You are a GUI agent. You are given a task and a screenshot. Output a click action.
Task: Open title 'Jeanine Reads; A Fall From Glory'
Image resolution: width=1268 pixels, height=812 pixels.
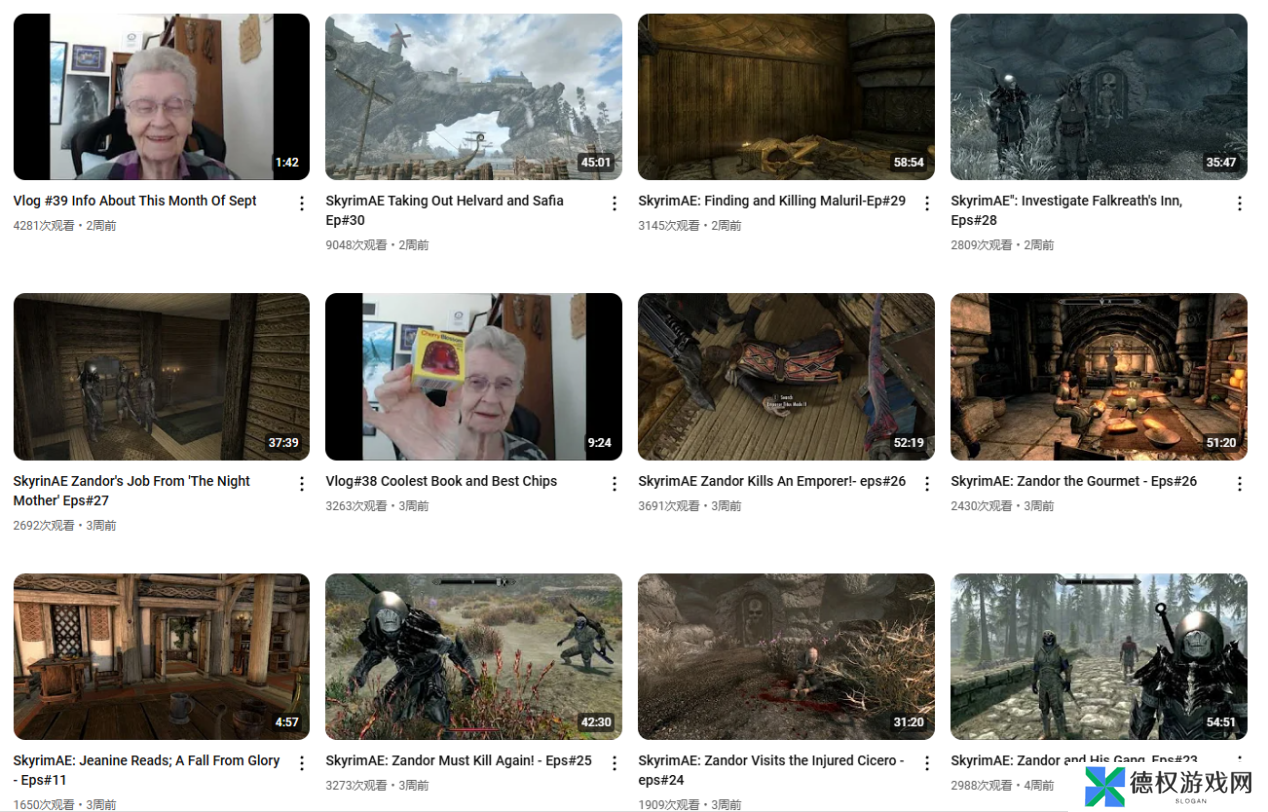147,770
